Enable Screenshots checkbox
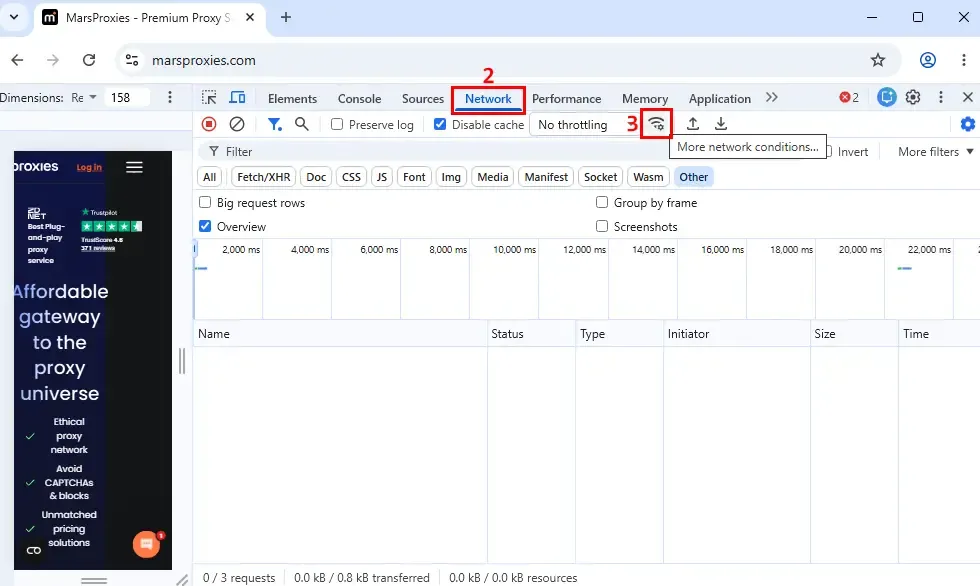Viewport: 980px width, 586px height. 602,226
